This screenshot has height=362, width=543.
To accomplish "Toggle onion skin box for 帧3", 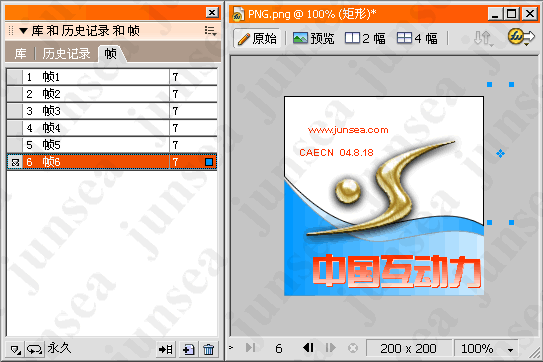I will coord(15,111).
